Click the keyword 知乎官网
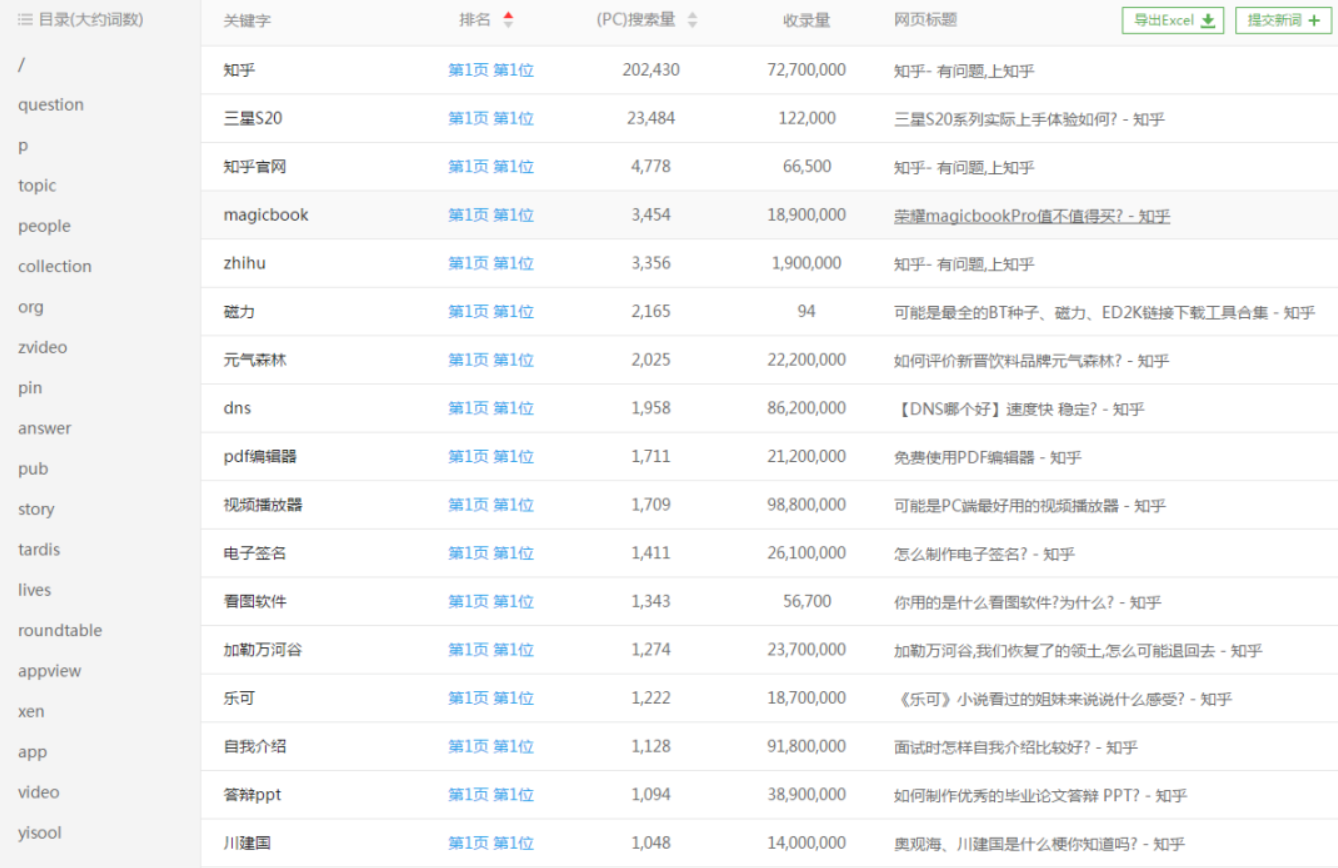Viewport: 1338px width, 868px height. [255, 167]
